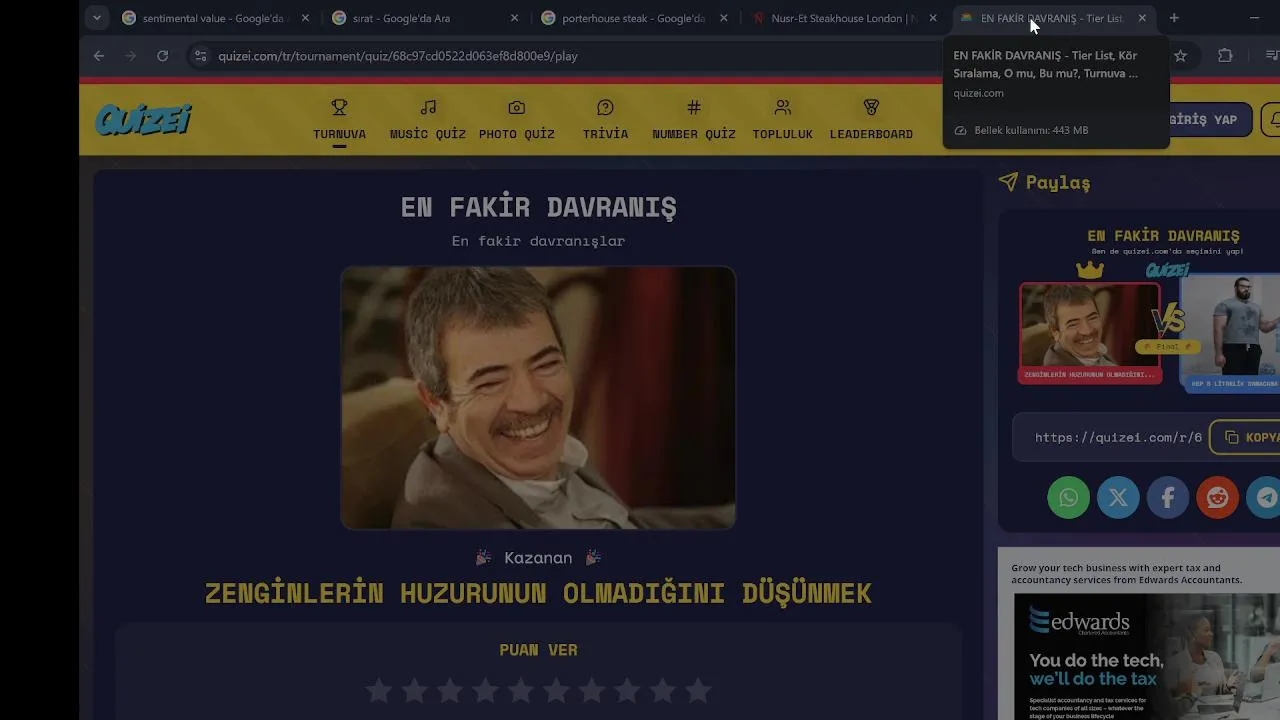Open the Edwards Accountants advertisement
The width and height of the screenshot is (1280, 720).
1139,634
